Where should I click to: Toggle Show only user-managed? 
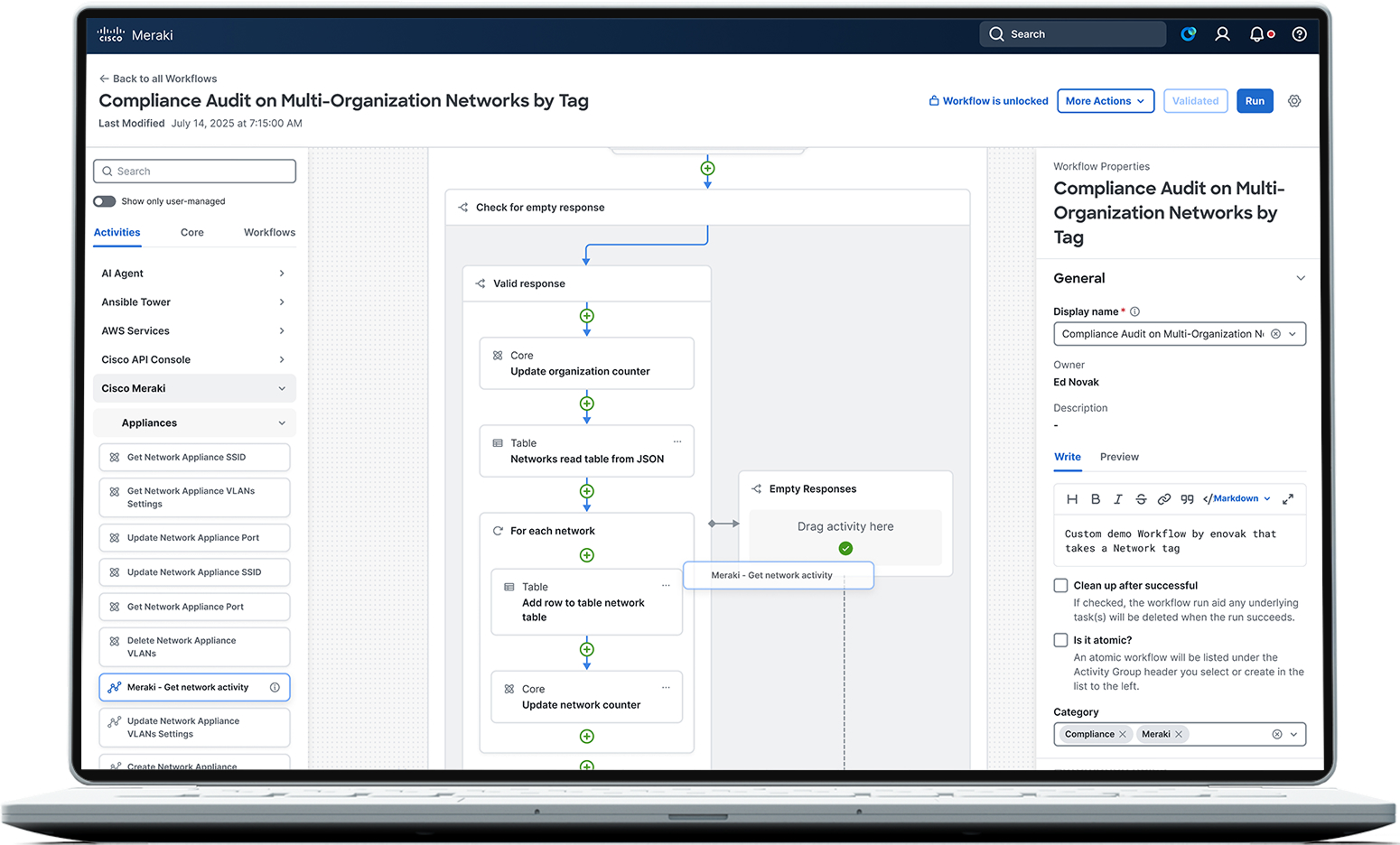pos(104,200)
